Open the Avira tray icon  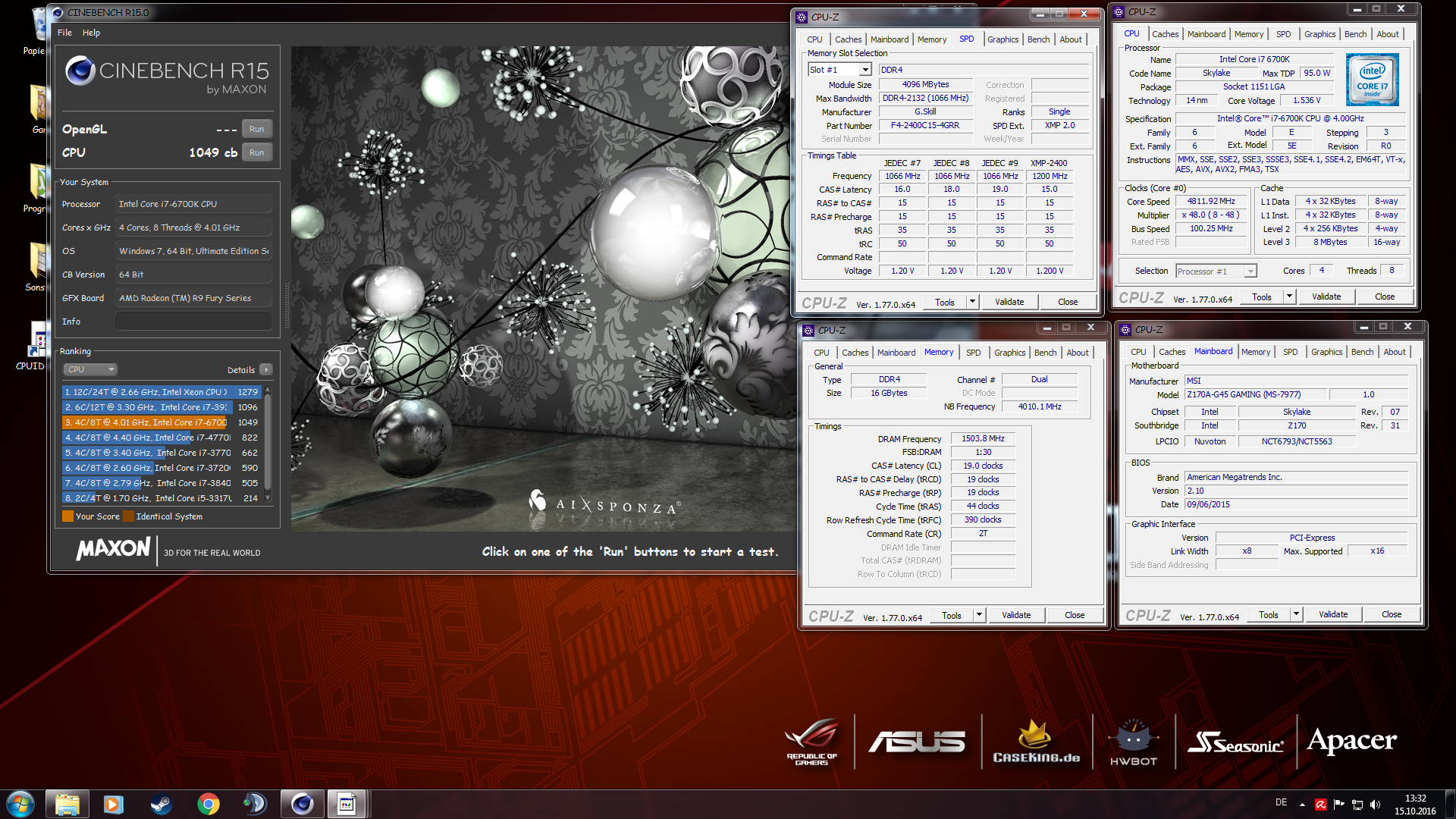click(x=1321, y=805)
